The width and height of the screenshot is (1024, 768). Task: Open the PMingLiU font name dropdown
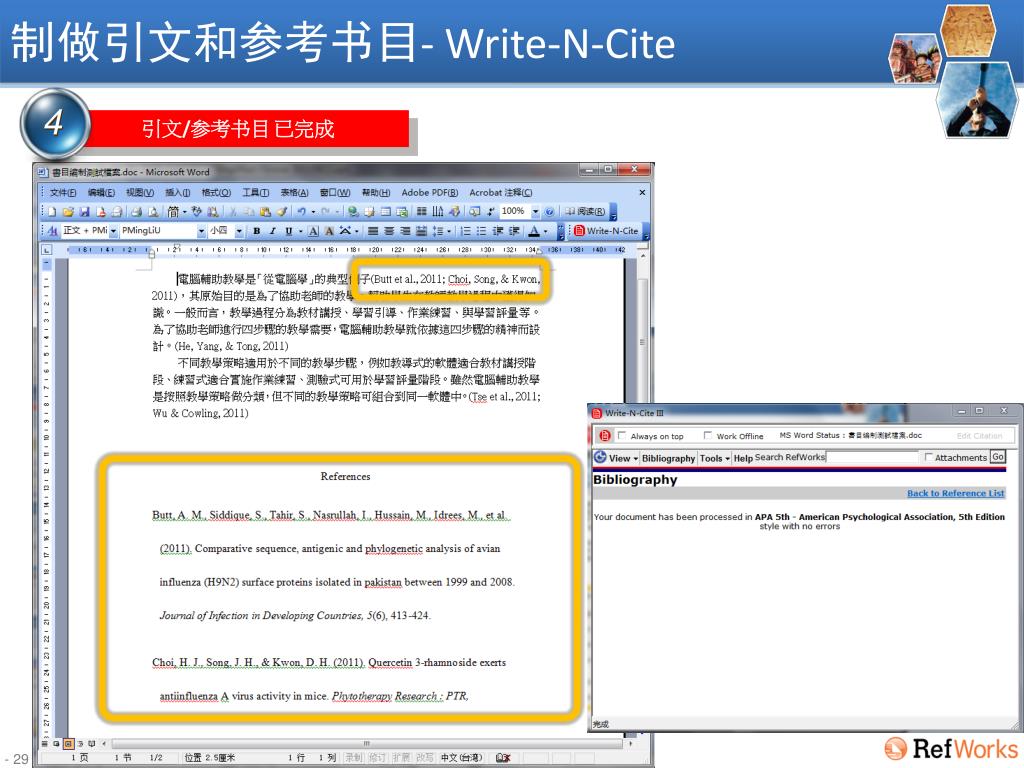tap(201, 231)
